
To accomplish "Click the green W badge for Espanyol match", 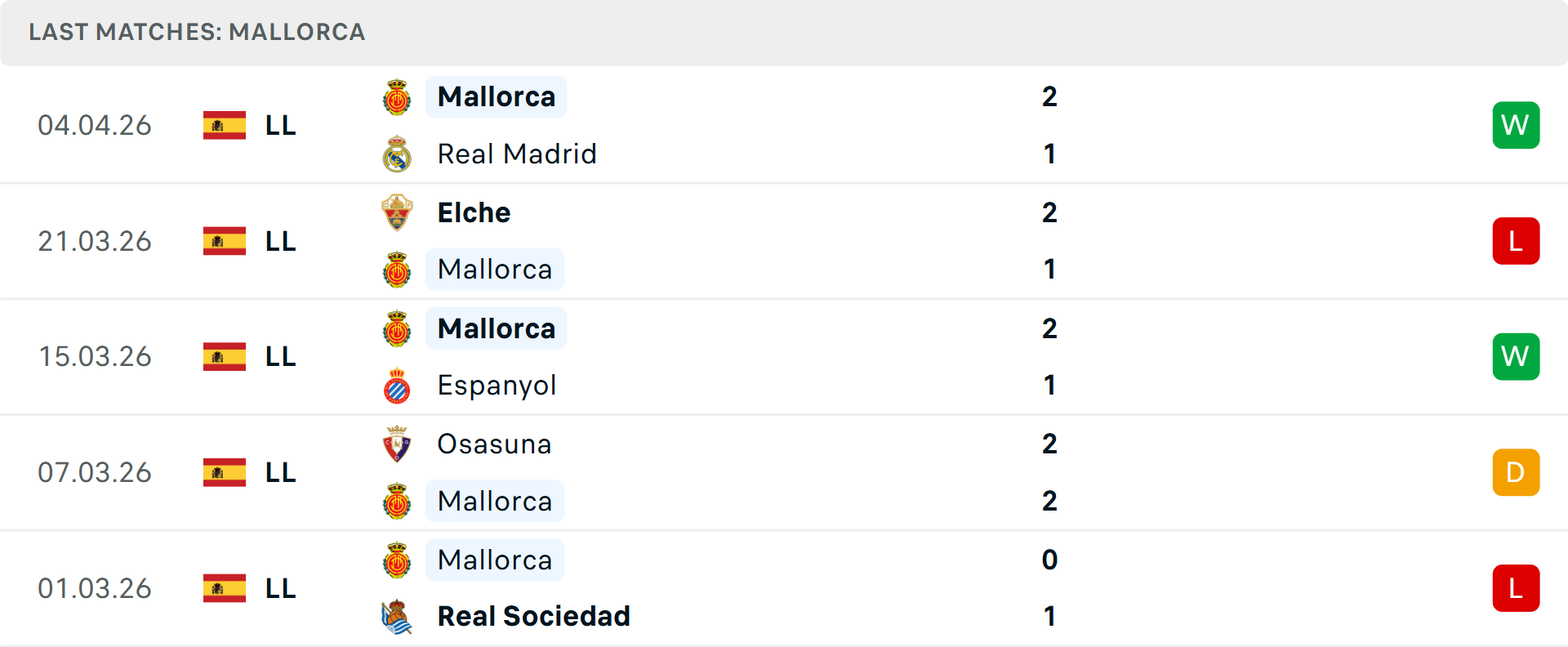I will (1516, 357).
